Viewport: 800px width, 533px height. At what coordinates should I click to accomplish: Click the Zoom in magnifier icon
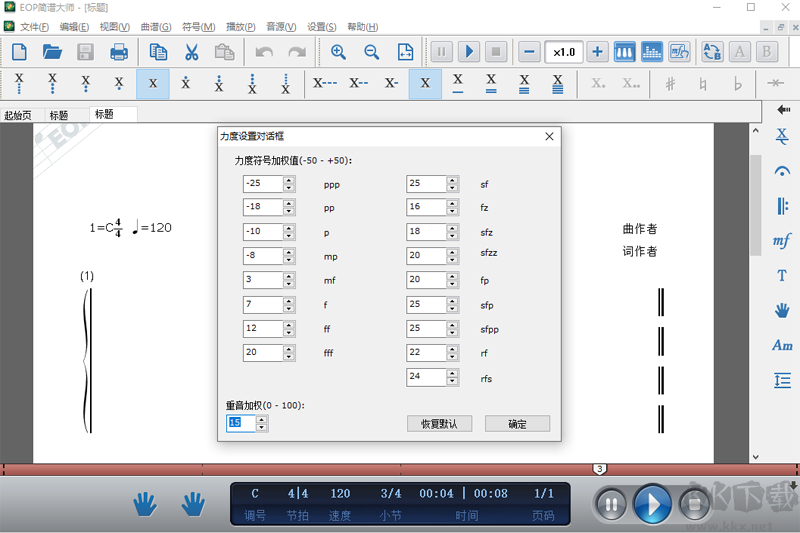(x=338, y=52)
